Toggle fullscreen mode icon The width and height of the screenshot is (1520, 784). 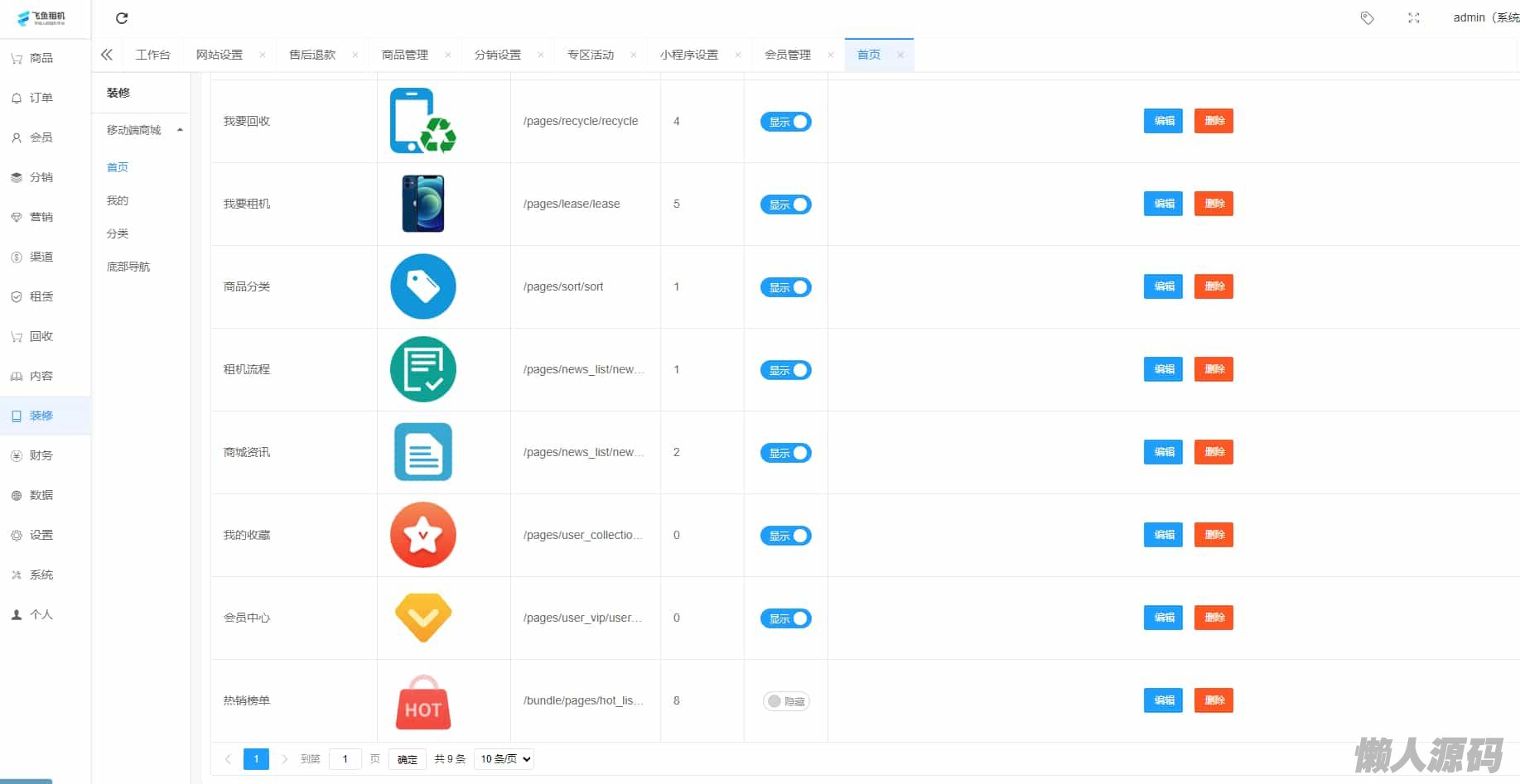tap(1413, 18)
